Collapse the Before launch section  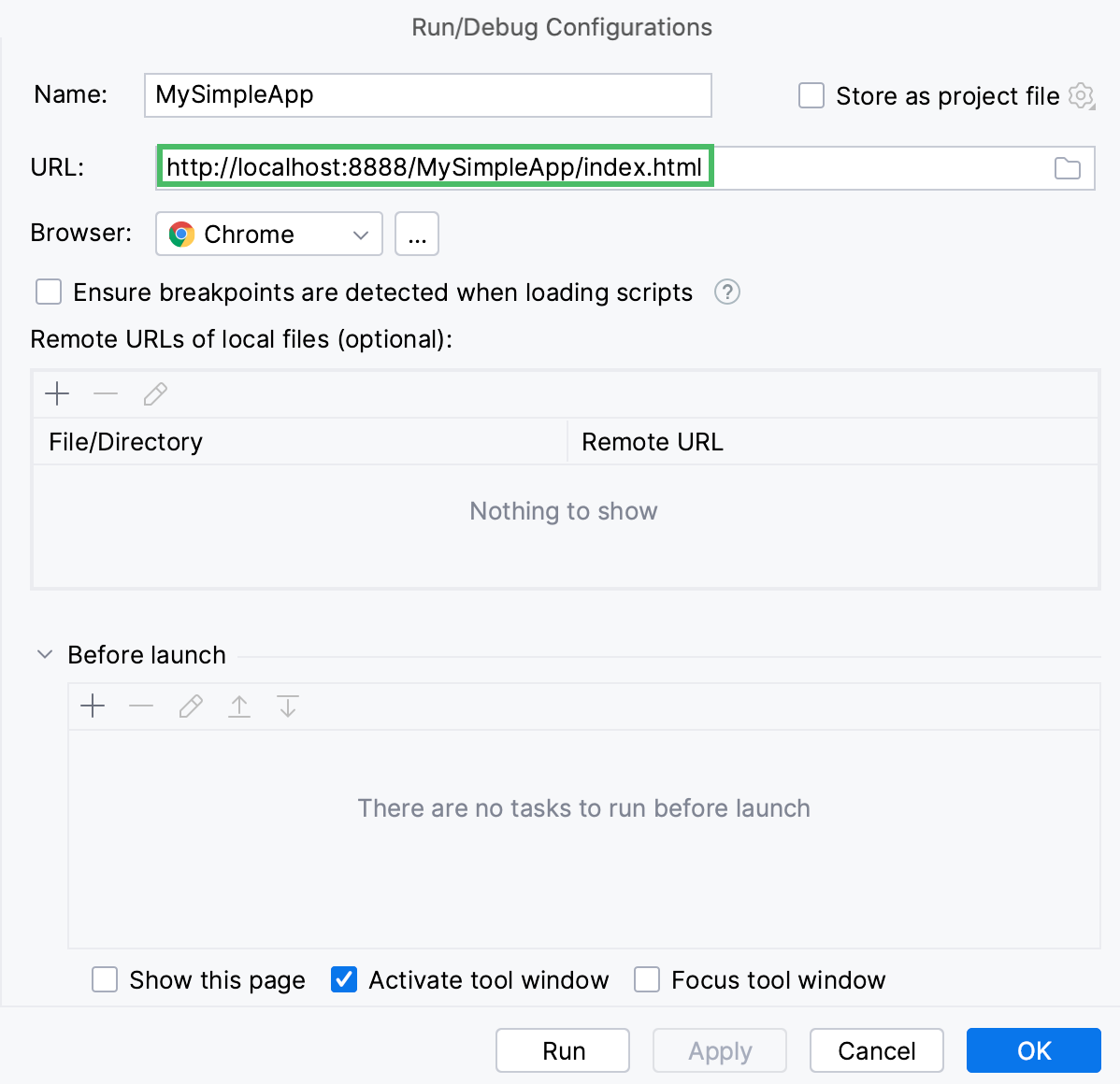(x=44, y=654)
